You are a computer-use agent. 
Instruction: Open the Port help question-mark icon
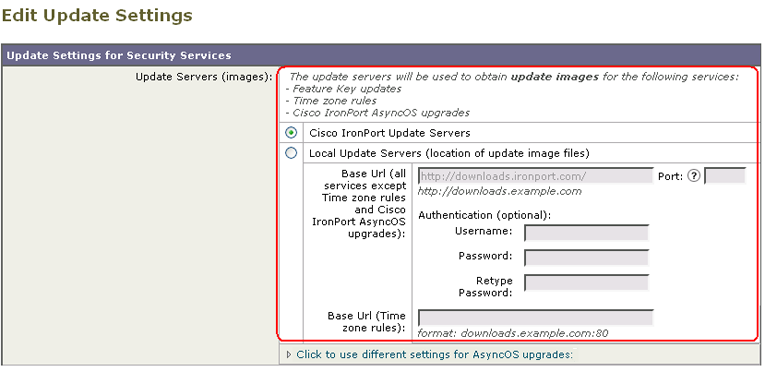(694, 176)
